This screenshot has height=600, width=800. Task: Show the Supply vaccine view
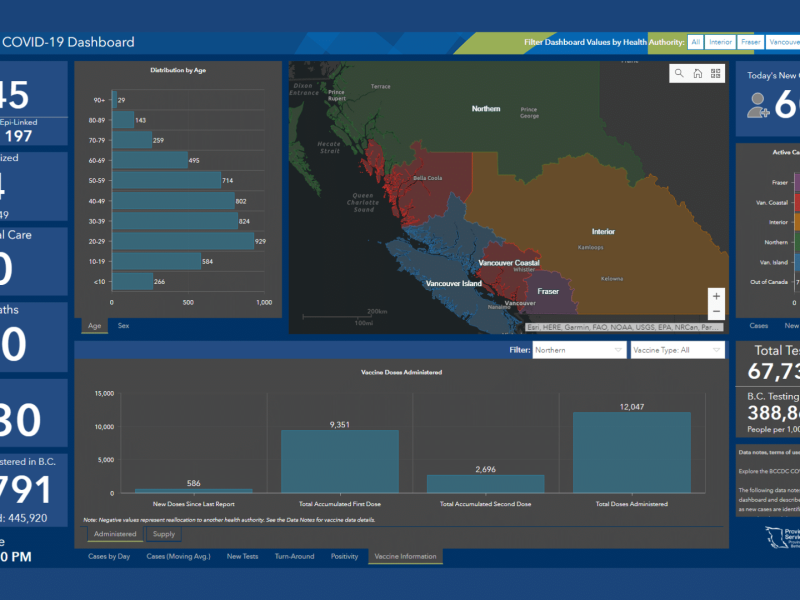coord(164,534)
